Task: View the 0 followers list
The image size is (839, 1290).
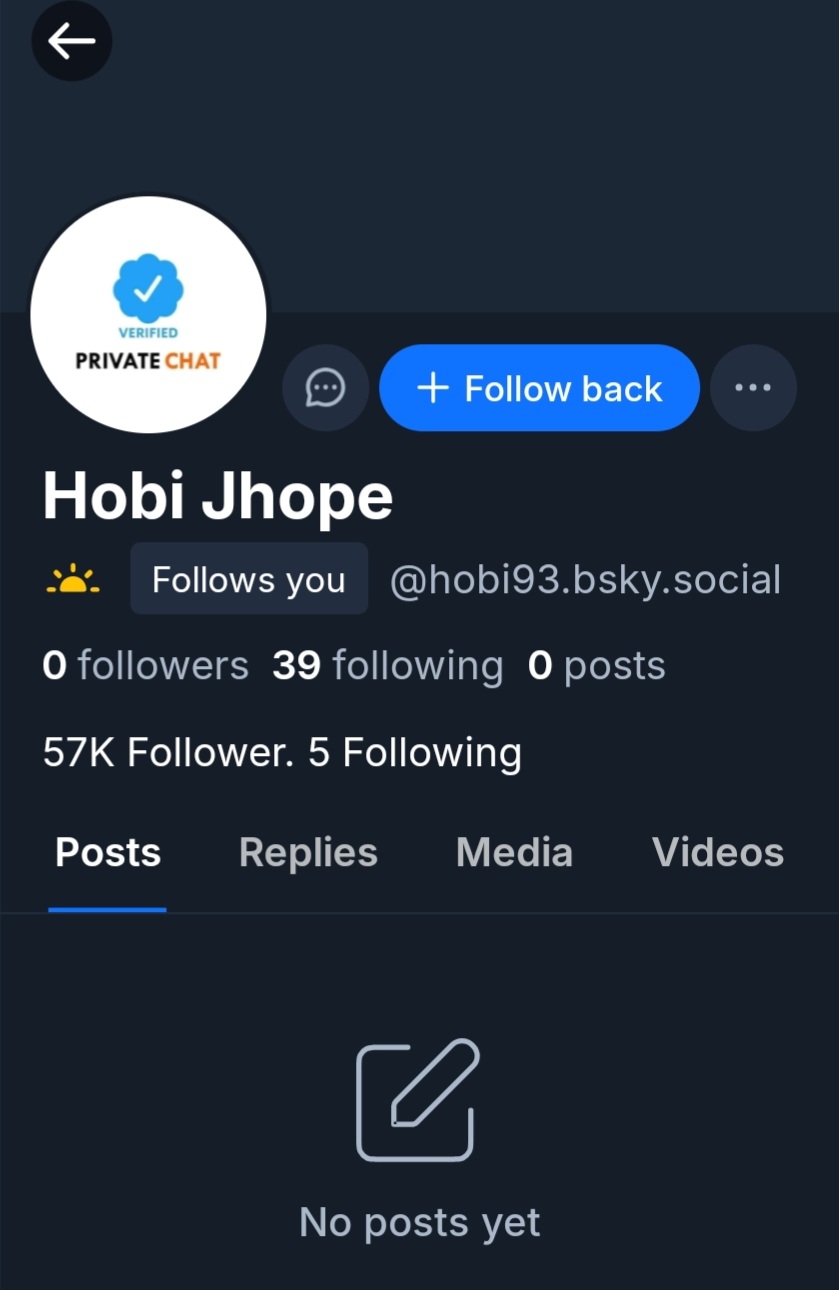Action: (145, 666)
